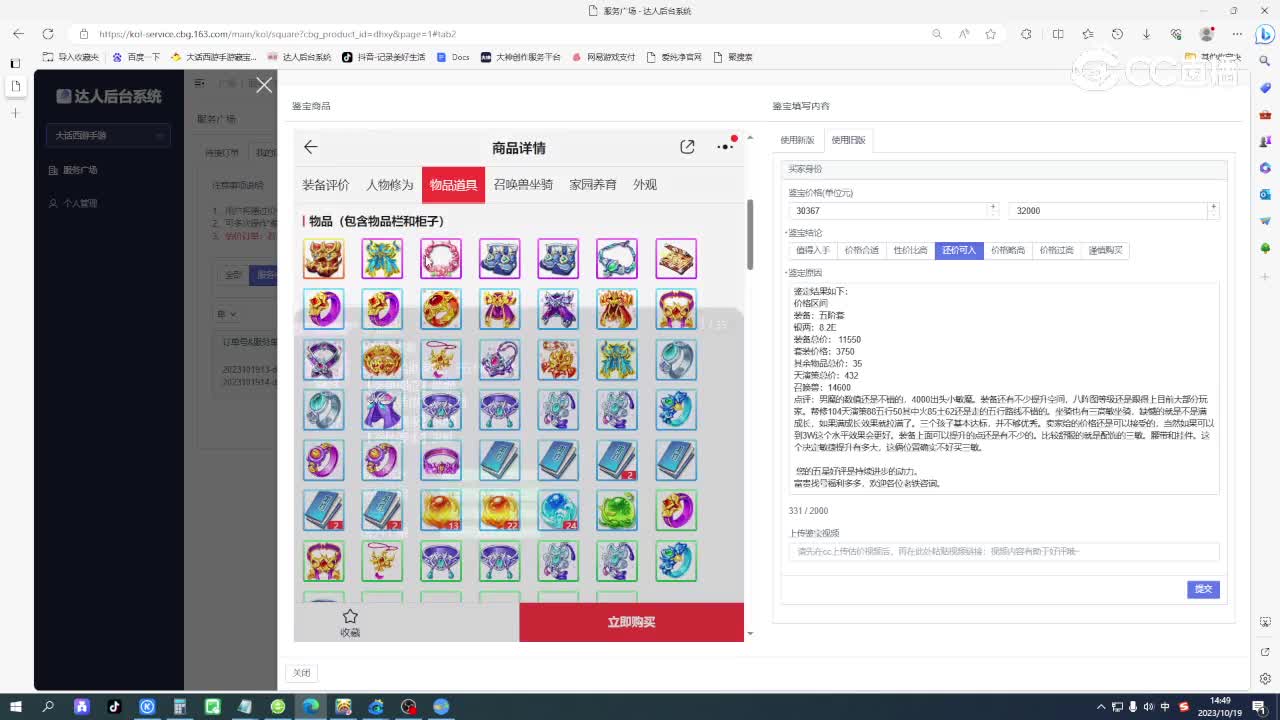Open the 大话西游手游 game dropdown in sidebar

point(108,135)
